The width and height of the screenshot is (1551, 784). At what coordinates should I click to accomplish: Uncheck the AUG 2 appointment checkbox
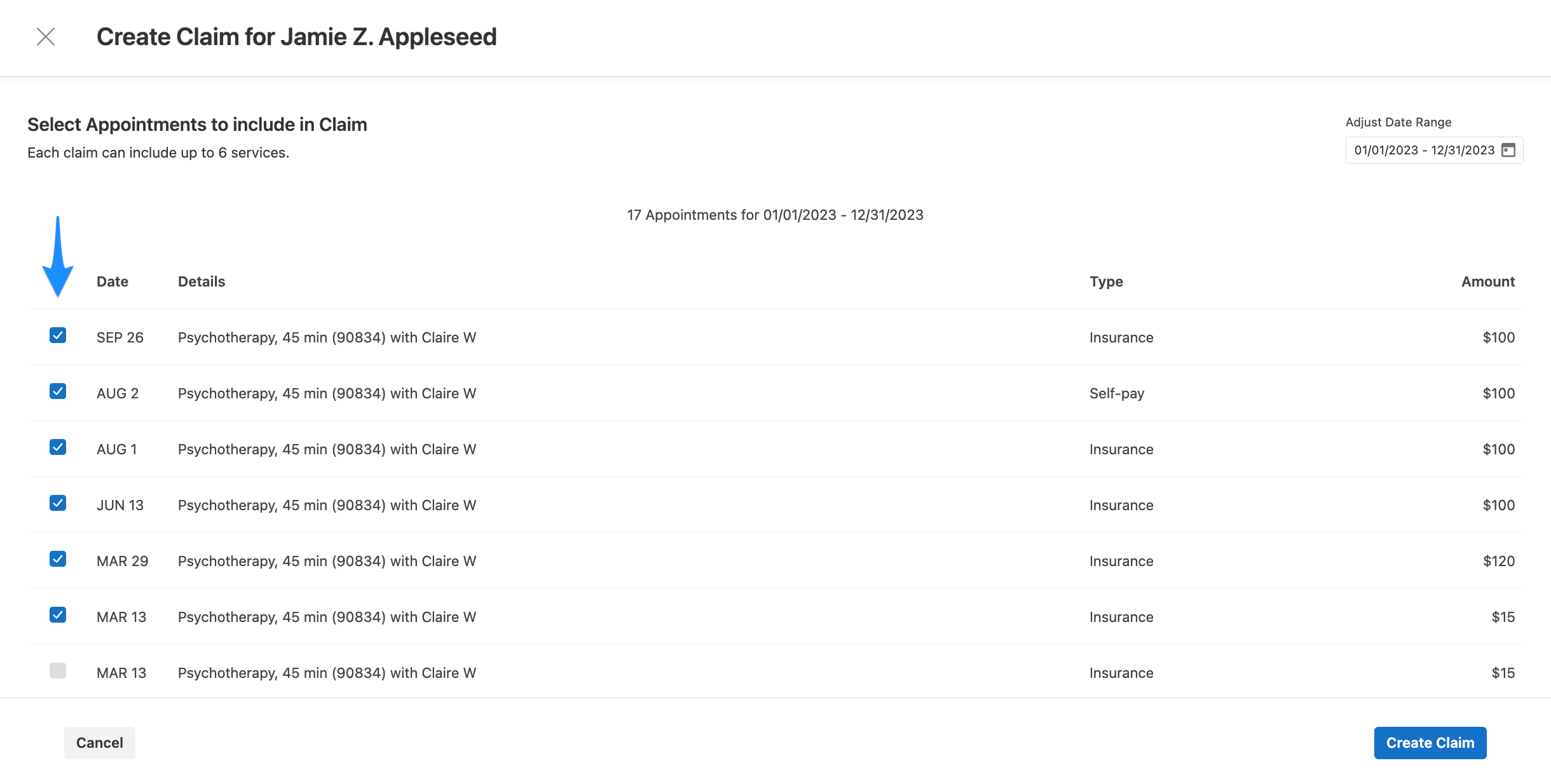pyautogui.click(x=58, y=391)
